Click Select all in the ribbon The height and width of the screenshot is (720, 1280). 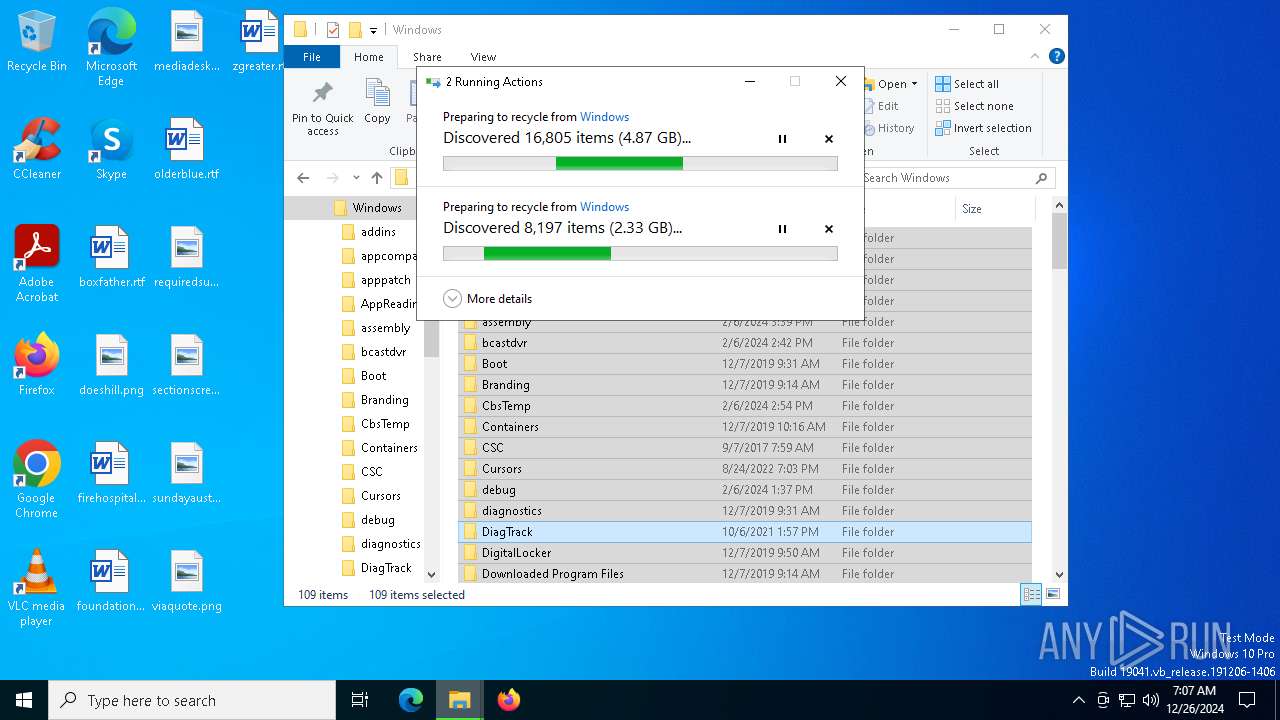(x=966, y=84)
